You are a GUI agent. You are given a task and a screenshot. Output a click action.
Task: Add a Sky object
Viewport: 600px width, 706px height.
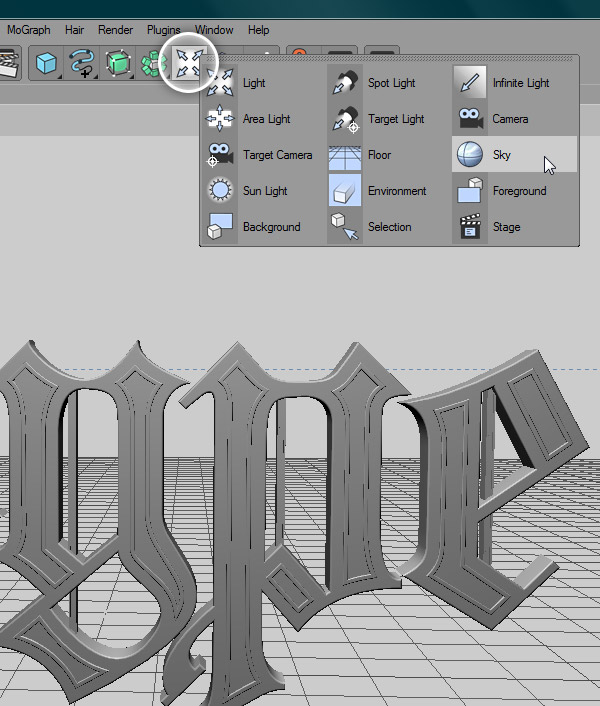(514, 154)
